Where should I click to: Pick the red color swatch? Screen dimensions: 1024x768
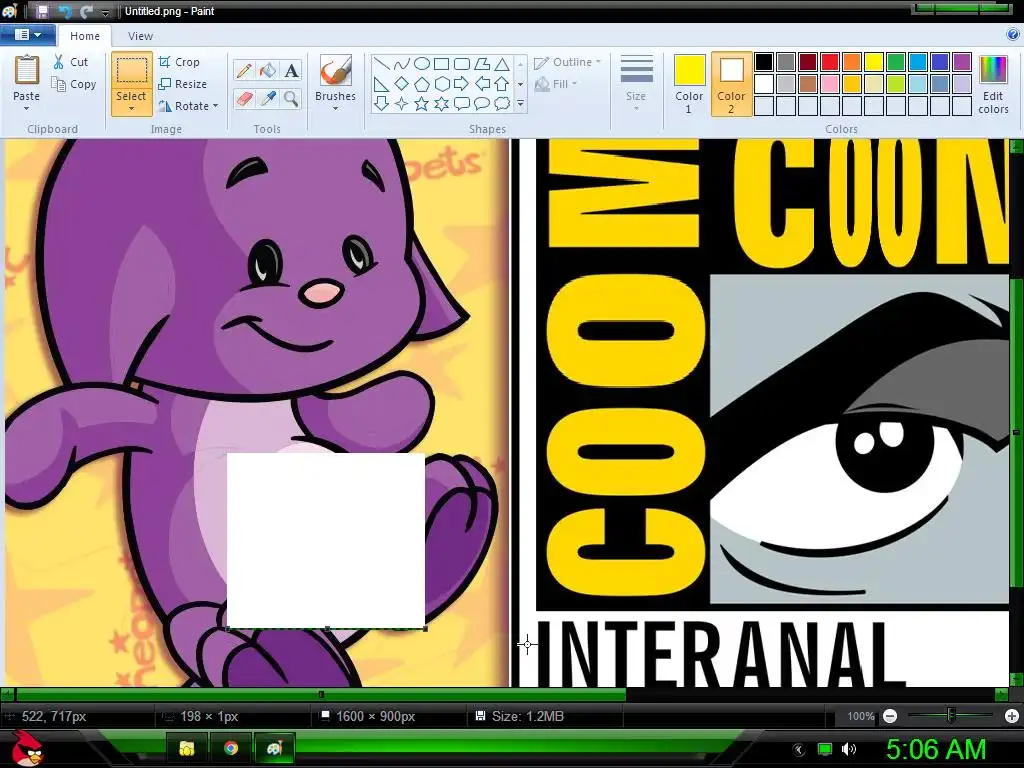pyautogui.click(x=829, y=62)
